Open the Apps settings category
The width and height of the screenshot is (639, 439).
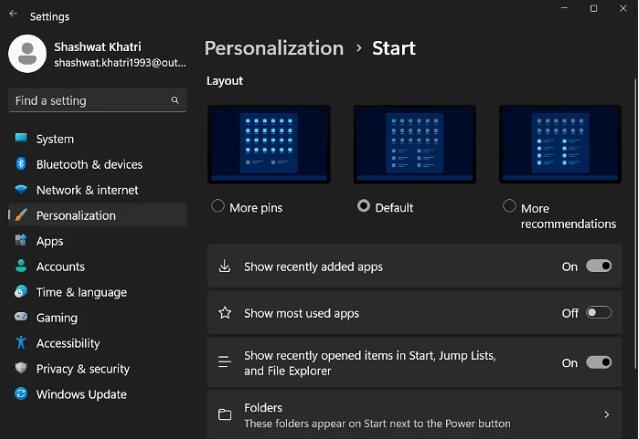click(97, 241)
